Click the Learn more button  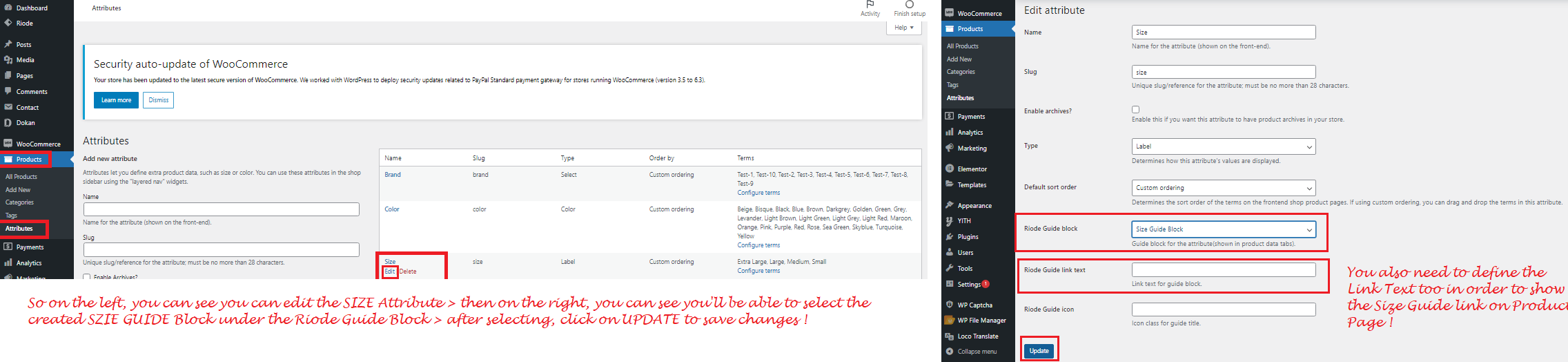pyautogui.click(x=116, y=100)
